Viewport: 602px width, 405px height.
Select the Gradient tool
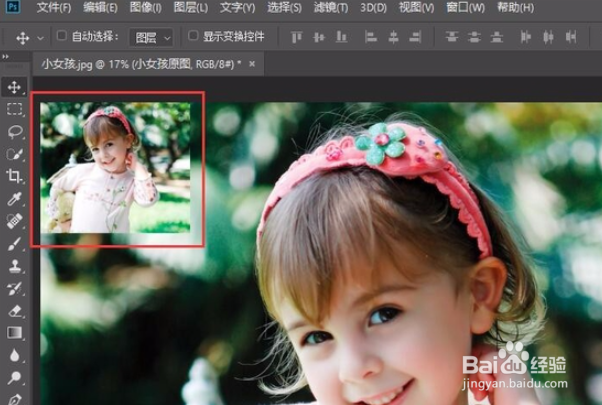[14, 332]
